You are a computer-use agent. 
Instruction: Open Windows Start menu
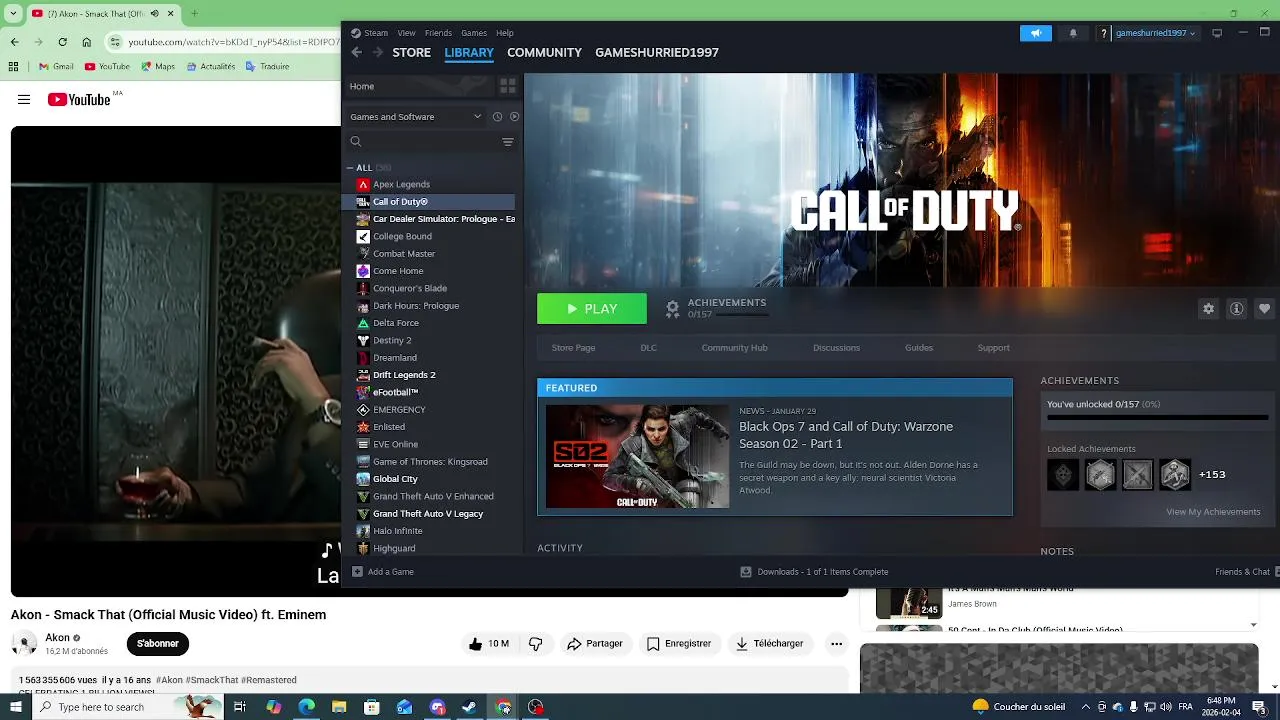coord(16,707)
